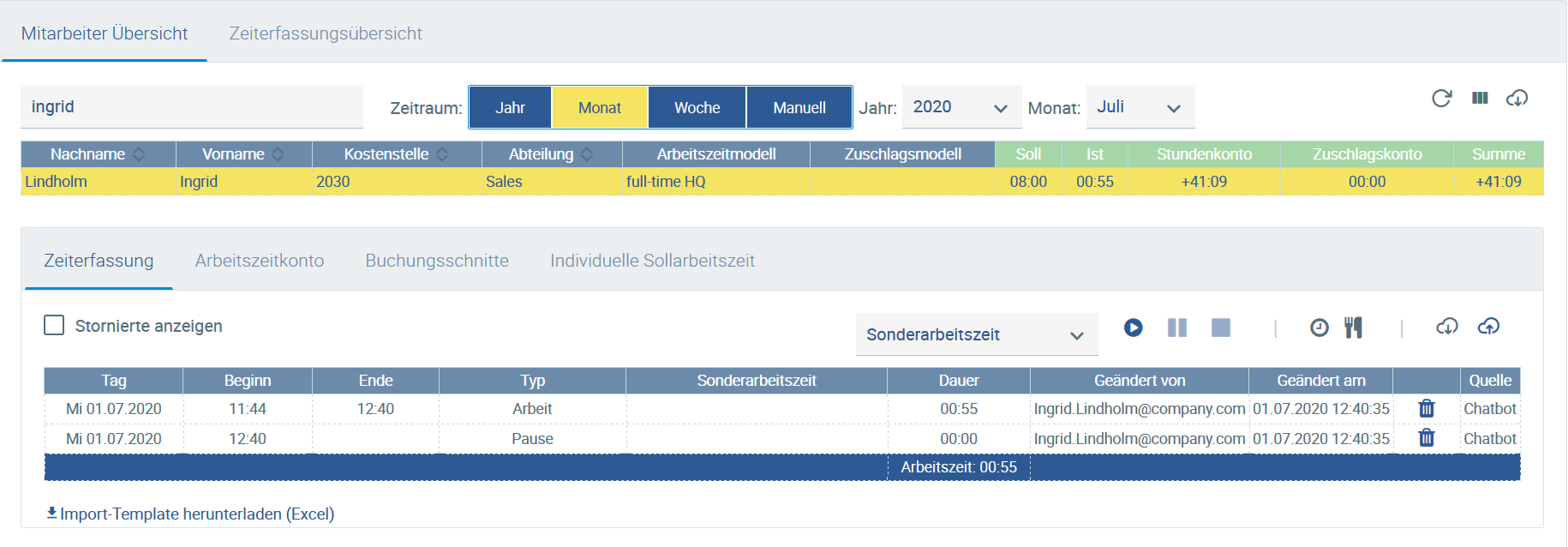Click the Ist column header

point(1095,154)
